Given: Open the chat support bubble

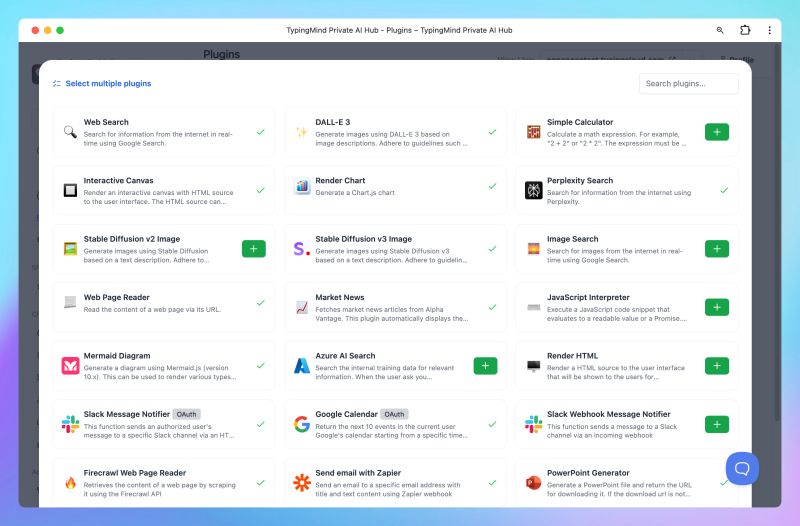Looking at the screenshot, I should tap(742, 468).
